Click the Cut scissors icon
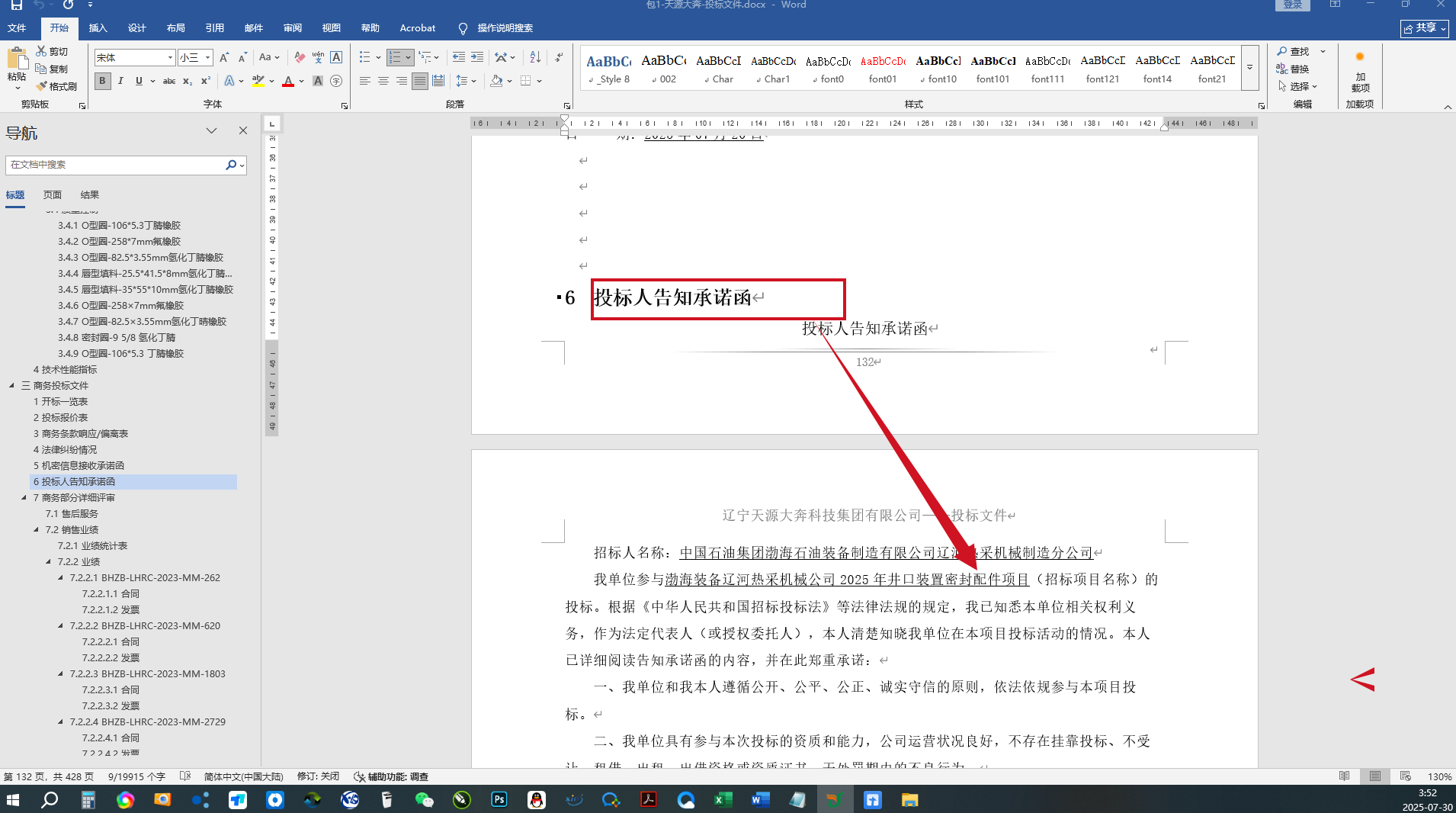Viewport: 1456px width, 813px height. pyautogui.click(x=41, y=51)
